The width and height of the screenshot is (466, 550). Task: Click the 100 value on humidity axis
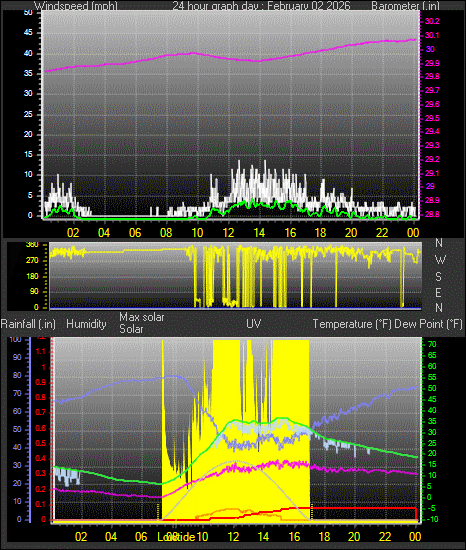pos(15,340)
